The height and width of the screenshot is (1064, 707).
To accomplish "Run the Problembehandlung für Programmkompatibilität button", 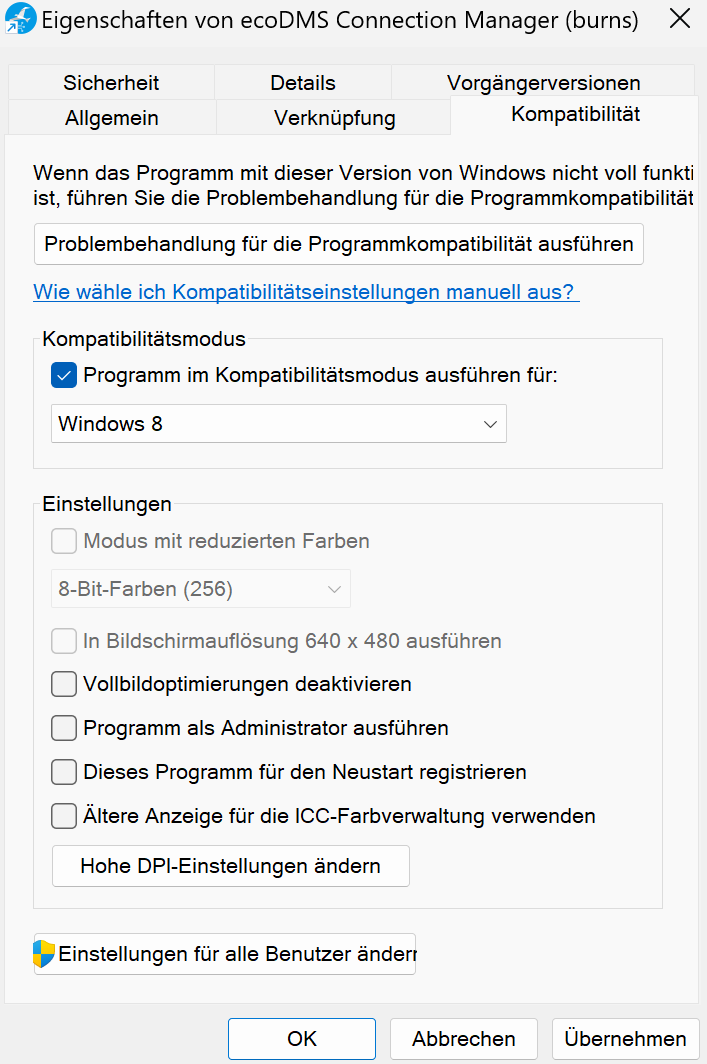I will tap(339, 244).
